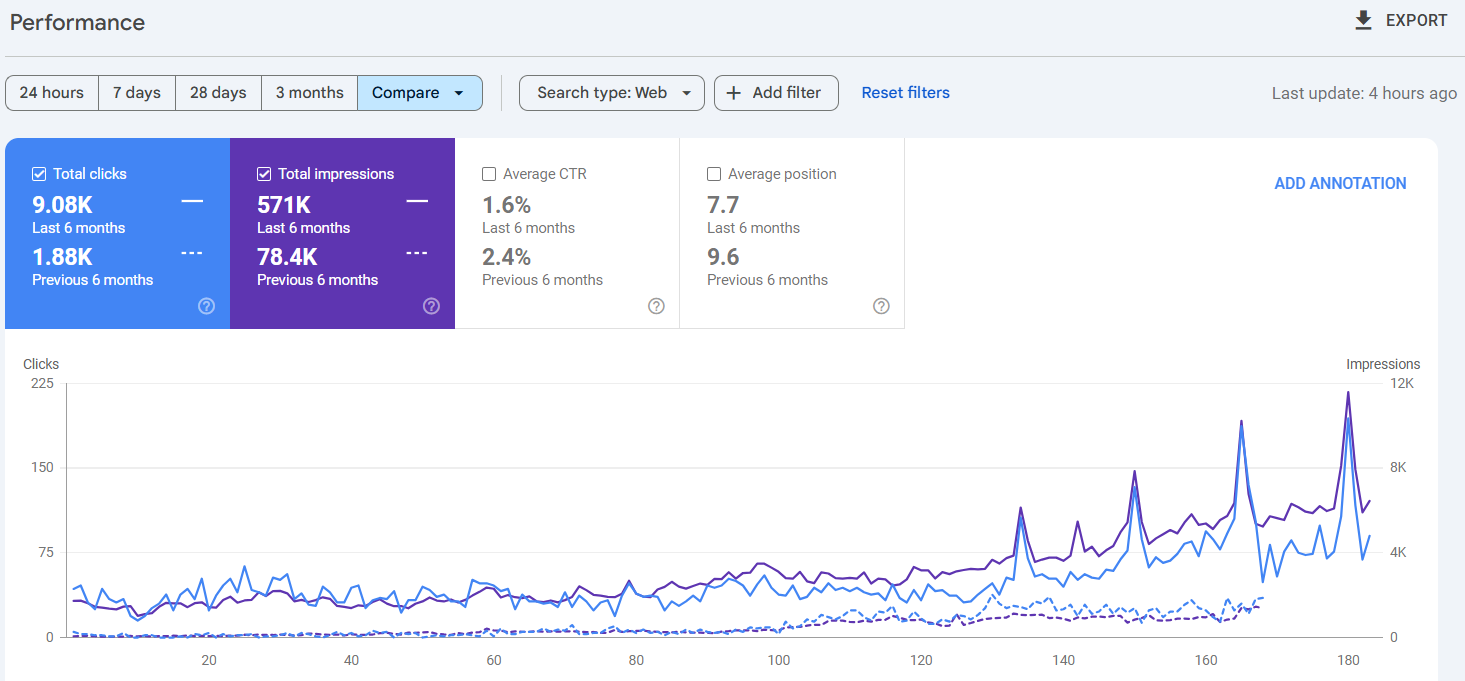
Task: Click the ADD ANNOTATION button
Action: [1340, 183]
